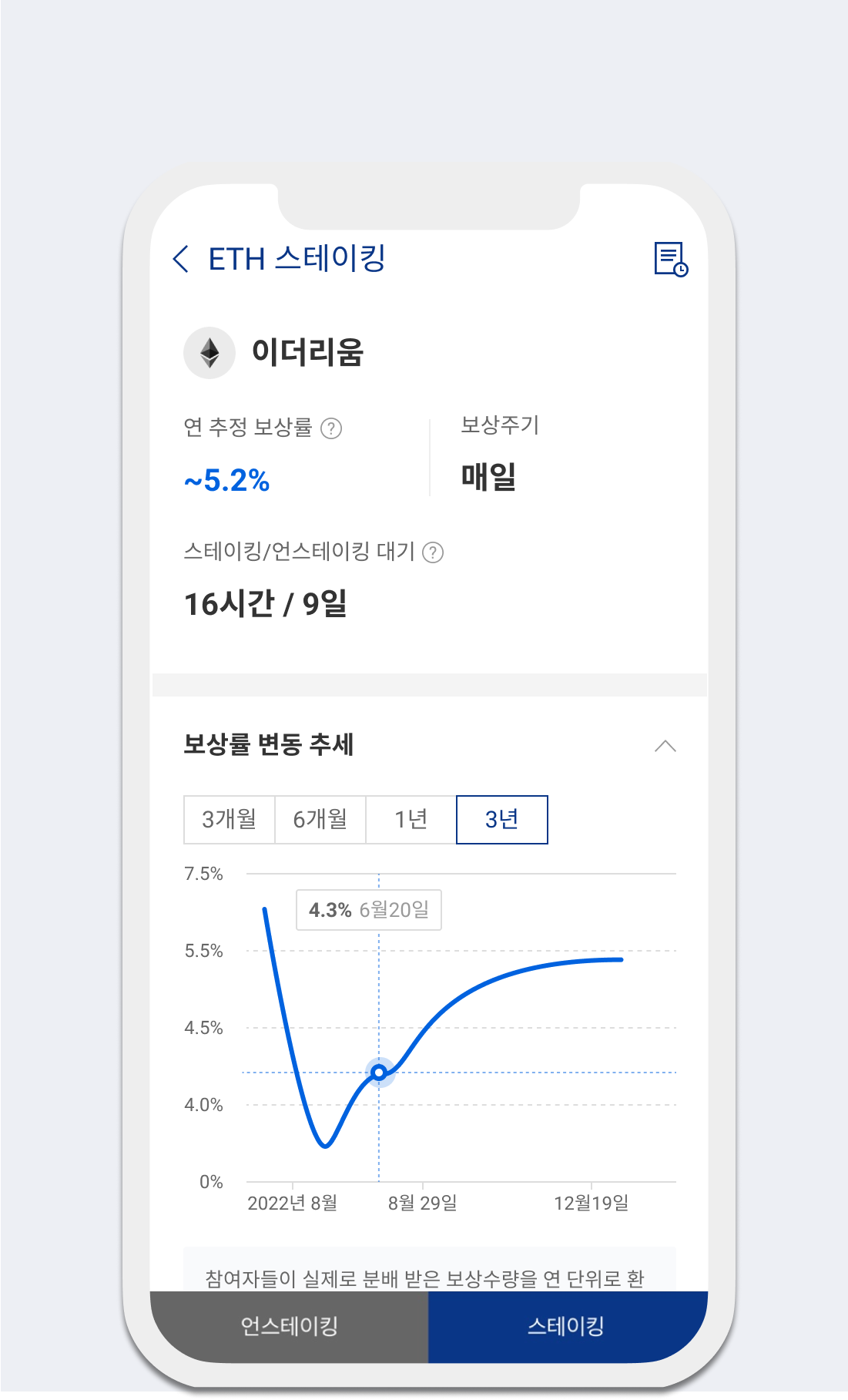Switch chart to 1년 period
The width and height of the screenshot is (848, 1400).
coord(411,819)
